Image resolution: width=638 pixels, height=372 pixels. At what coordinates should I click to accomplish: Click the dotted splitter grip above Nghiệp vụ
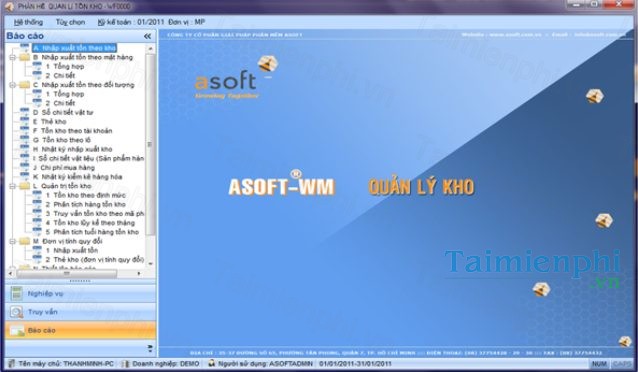coord(80,281)
